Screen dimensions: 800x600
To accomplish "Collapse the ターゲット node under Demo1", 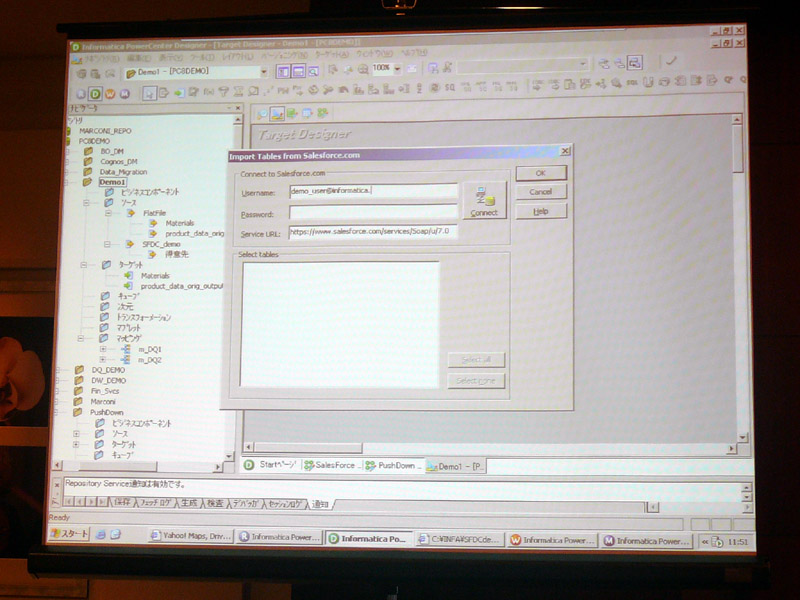I will click(x=83, y=265).
